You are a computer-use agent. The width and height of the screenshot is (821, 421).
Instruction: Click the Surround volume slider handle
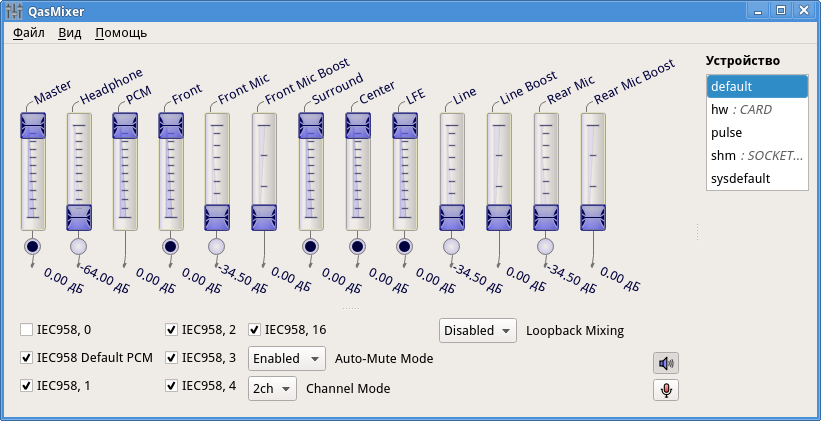(x=311, y=126)
